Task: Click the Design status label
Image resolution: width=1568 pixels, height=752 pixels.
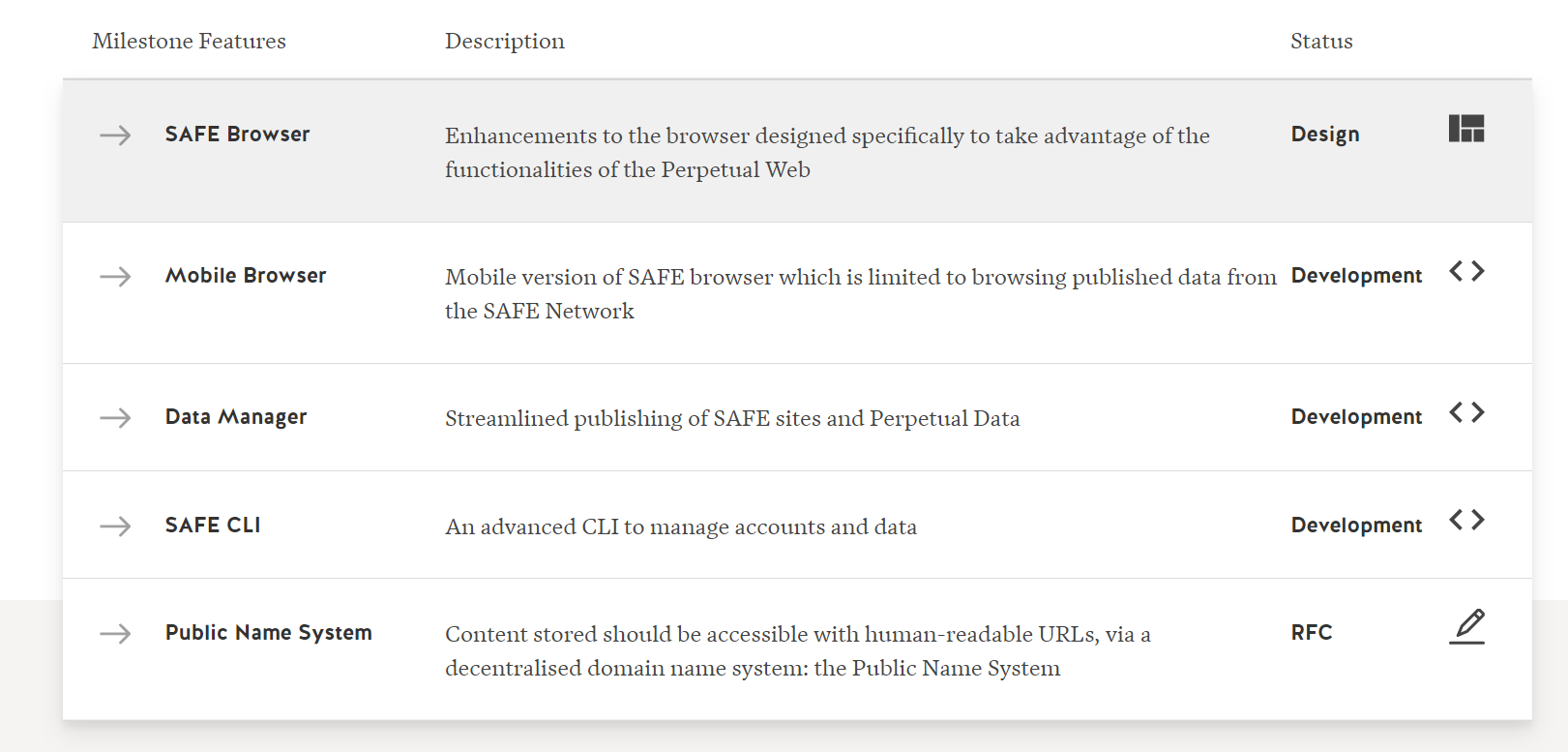Action: 1324,135
